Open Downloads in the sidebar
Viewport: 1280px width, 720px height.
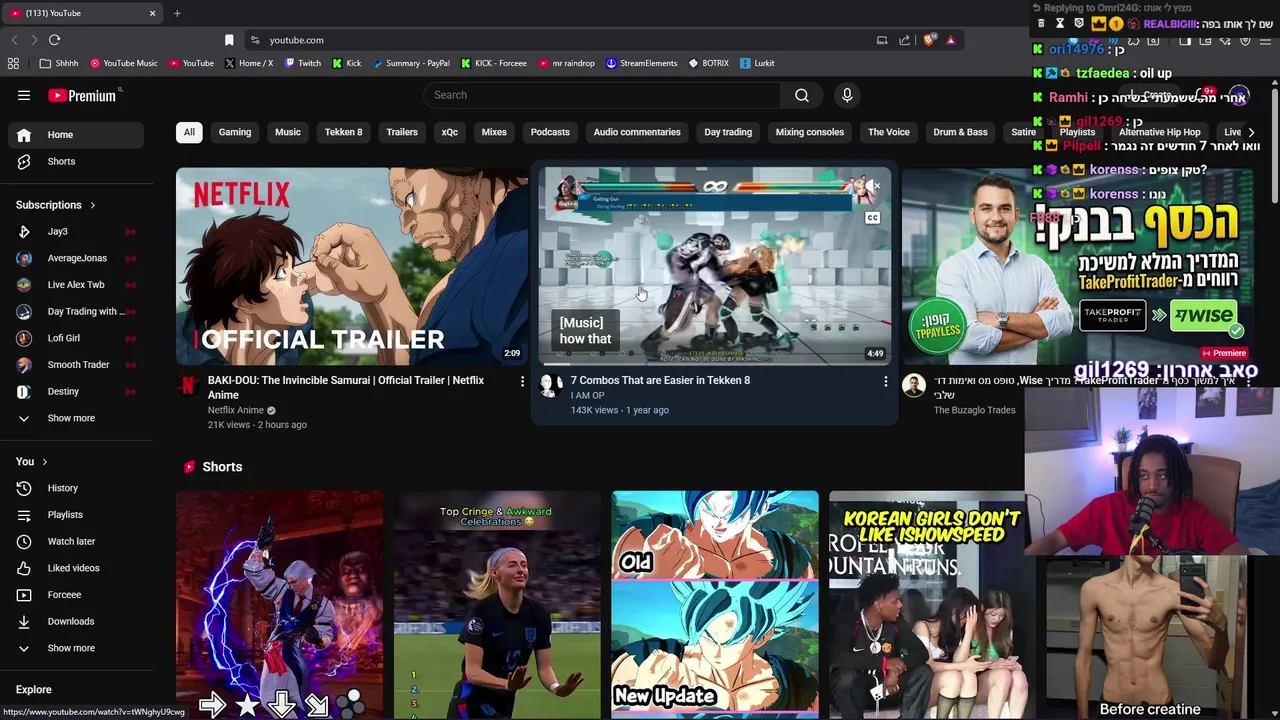tap(76, 621)
